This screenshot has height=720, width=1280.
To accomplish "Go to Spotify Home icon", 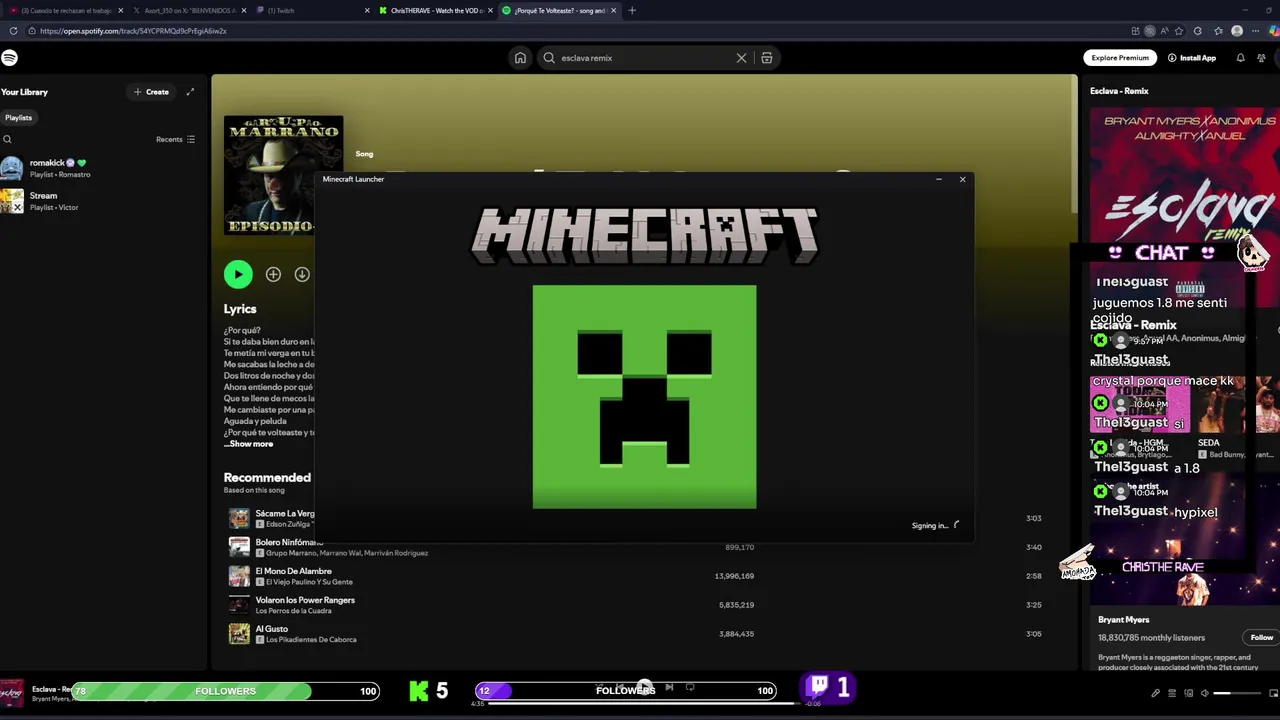I will point(520,58).
